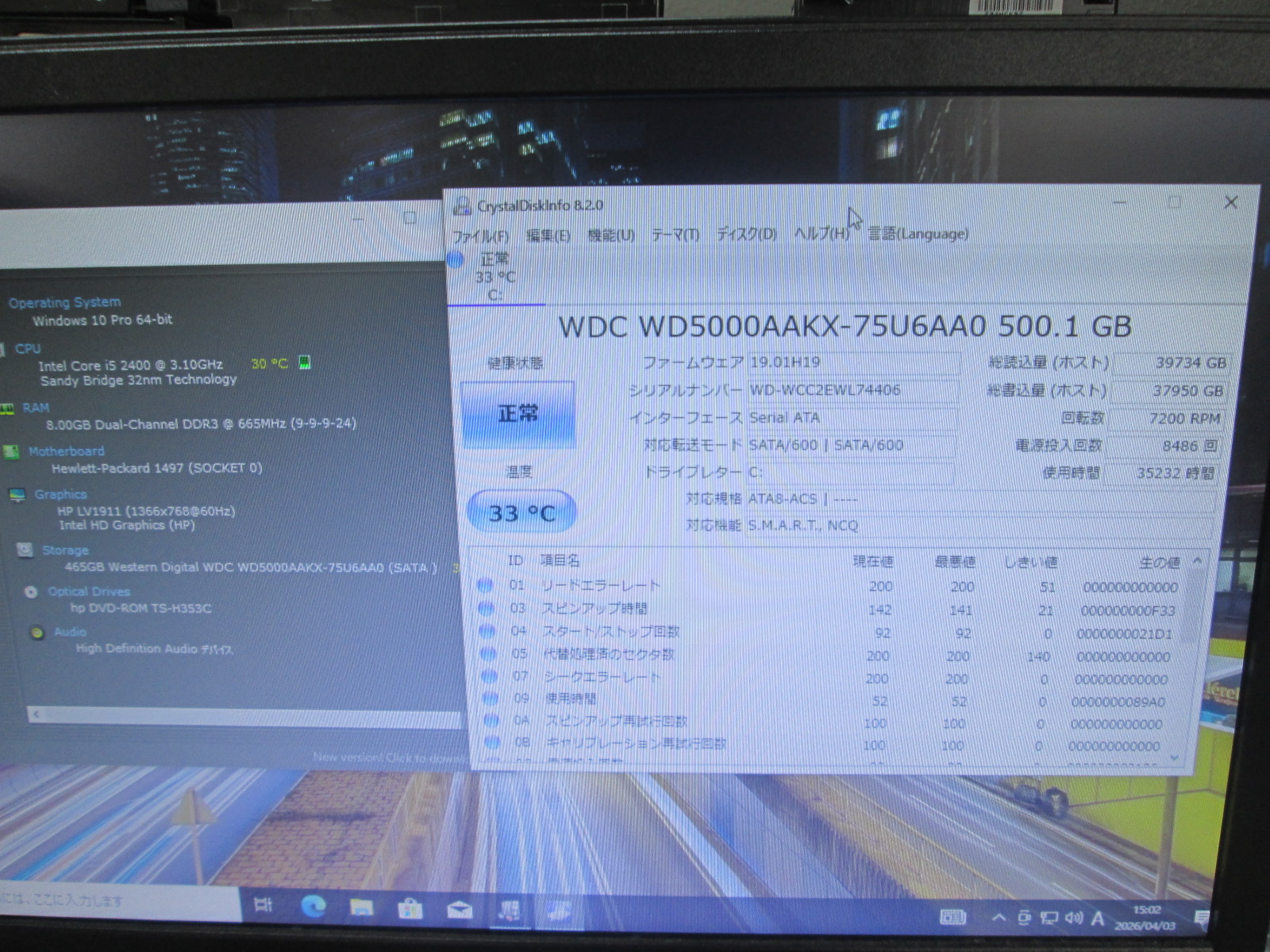Click the network status tray icon
The height and width of the screenshot is (952, 1270).
pyautogui.click(x=1049, y=918)
